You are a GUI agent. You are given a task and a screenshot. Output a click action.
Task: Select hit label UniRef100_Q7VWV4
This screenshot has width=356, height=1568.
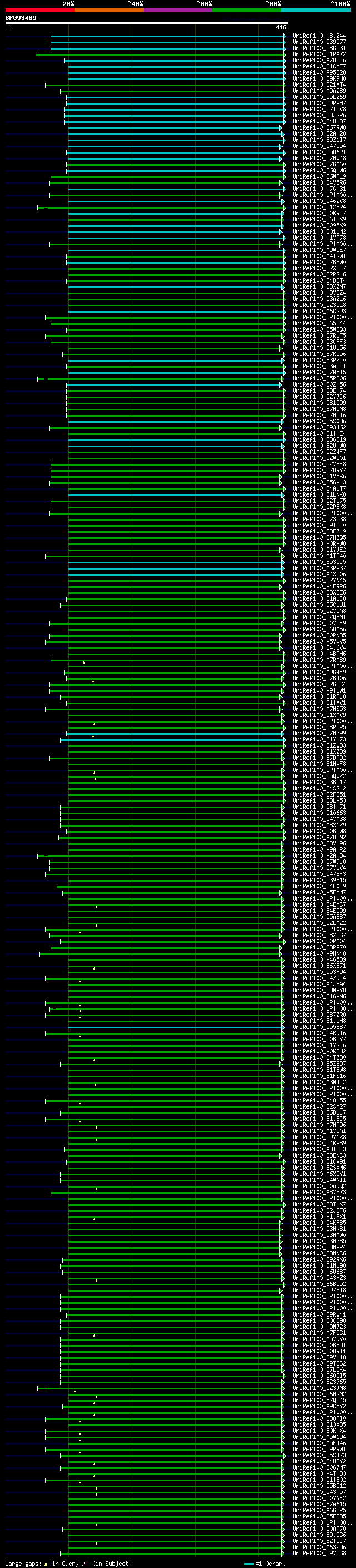(319, 868)
